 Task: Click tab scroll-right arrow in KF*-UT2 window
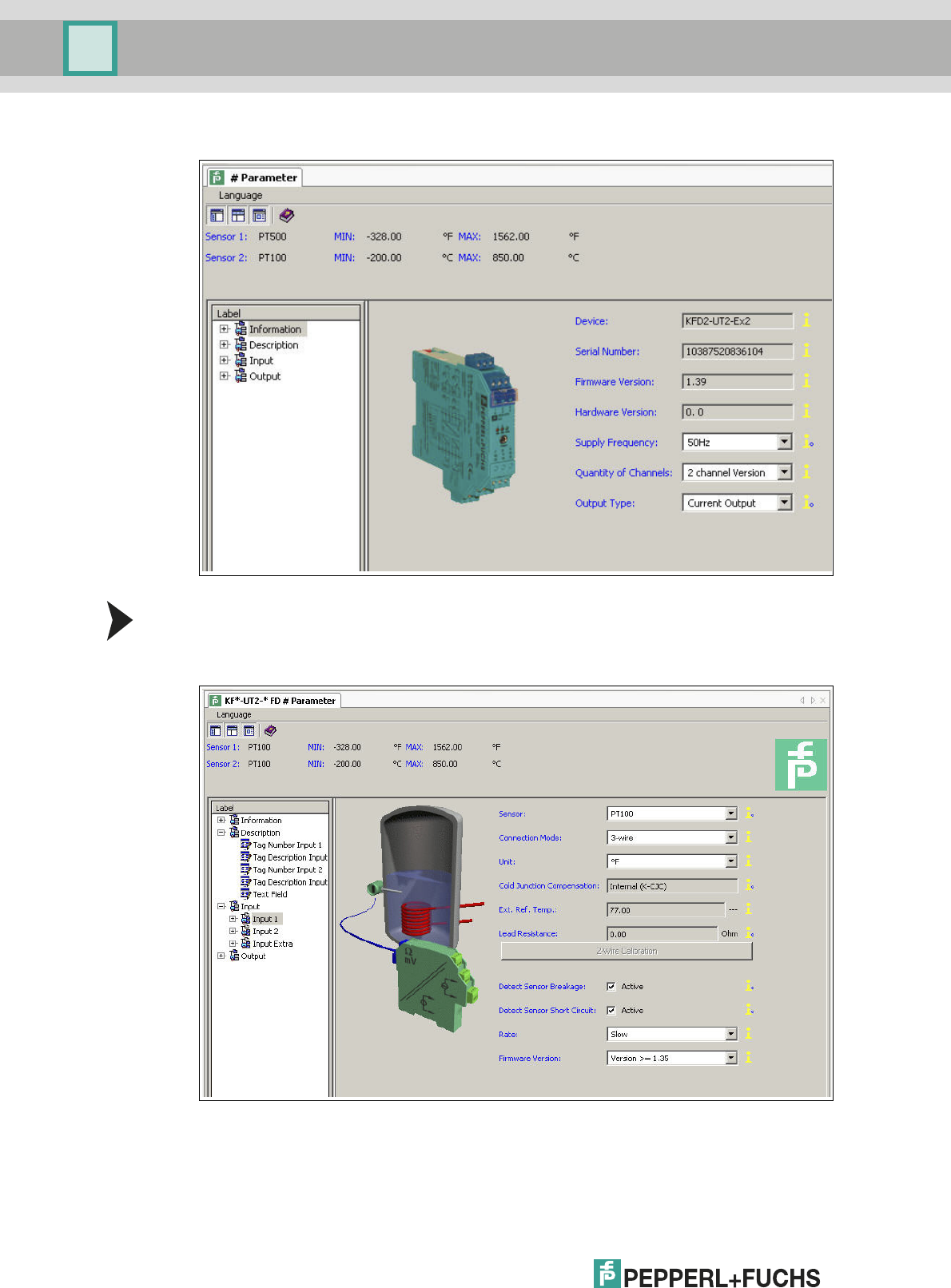[x=813, y=701]
